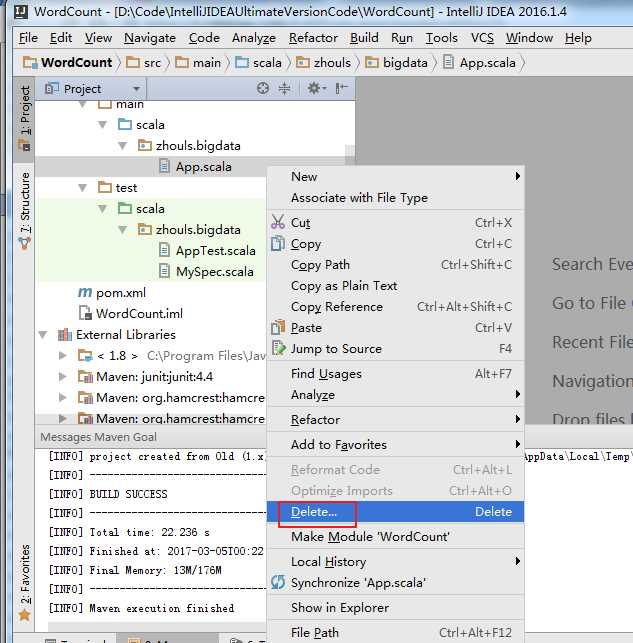This screenshot has width=633, height=643.
Task: Click the App.scala file icon in tree
Action: click(164, 166)
